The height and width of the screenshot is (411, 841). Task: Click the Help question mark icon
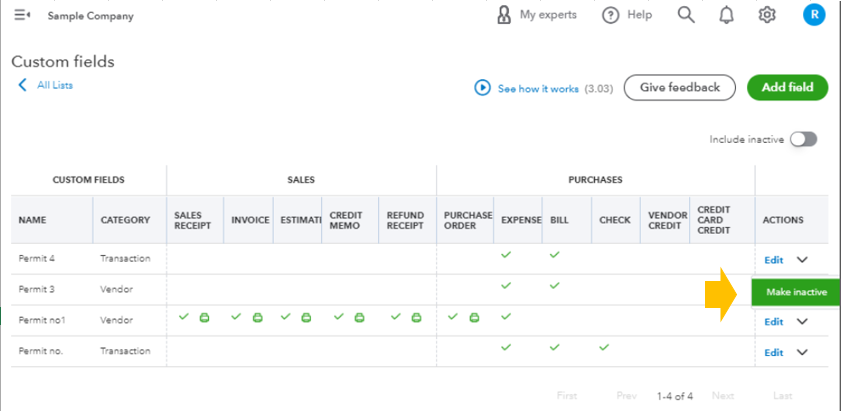pyautogui.click(x=610, y=16)
